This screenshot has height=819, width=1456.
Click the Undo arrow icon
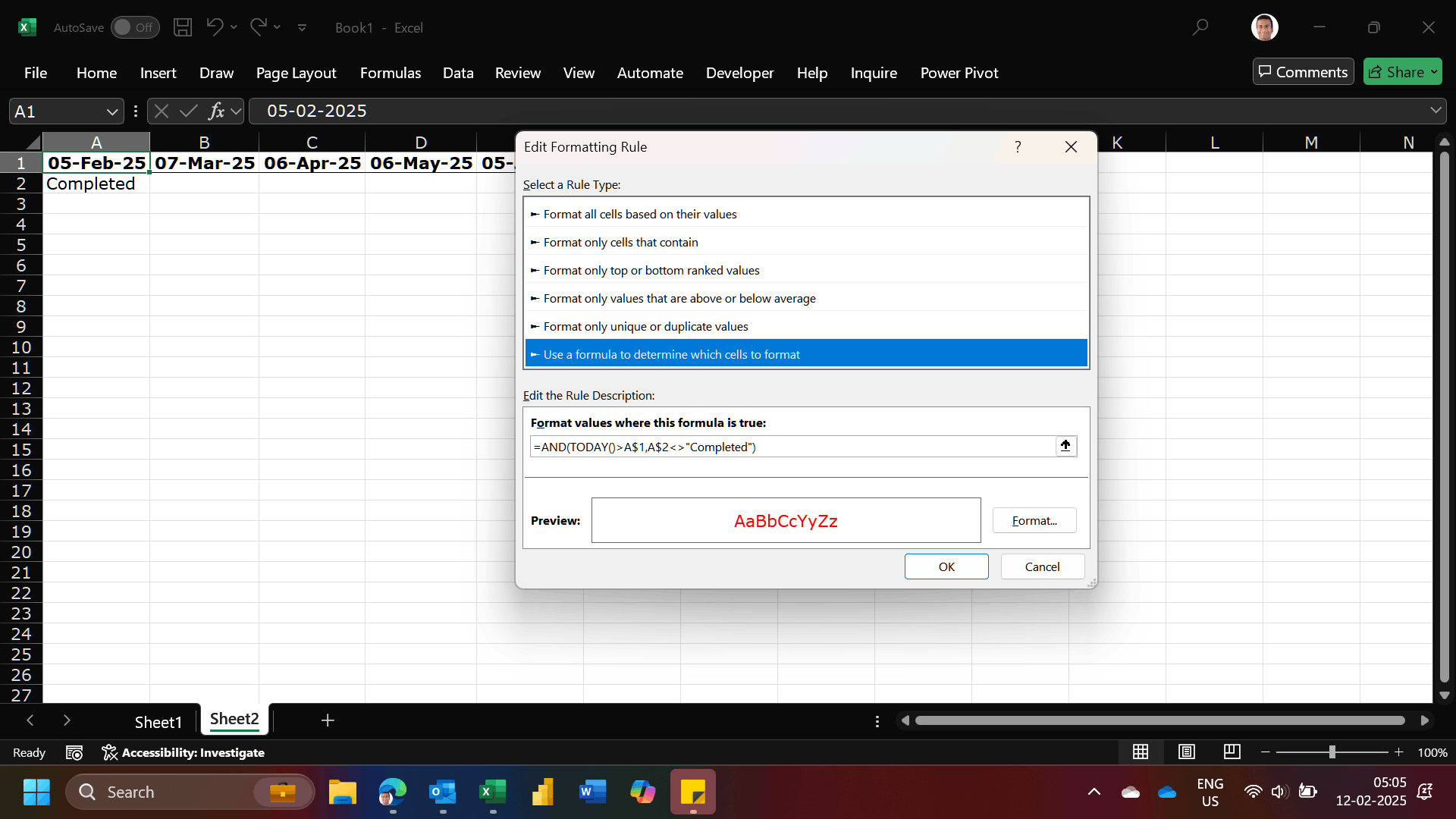pos(215,27)
